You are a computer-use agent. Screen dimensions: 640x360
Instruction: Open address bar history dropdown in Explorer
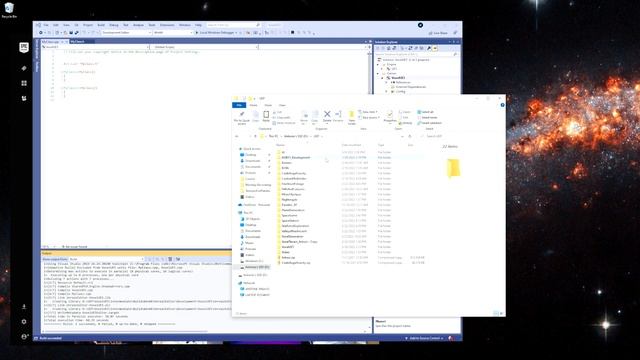[x=402, y=136]
